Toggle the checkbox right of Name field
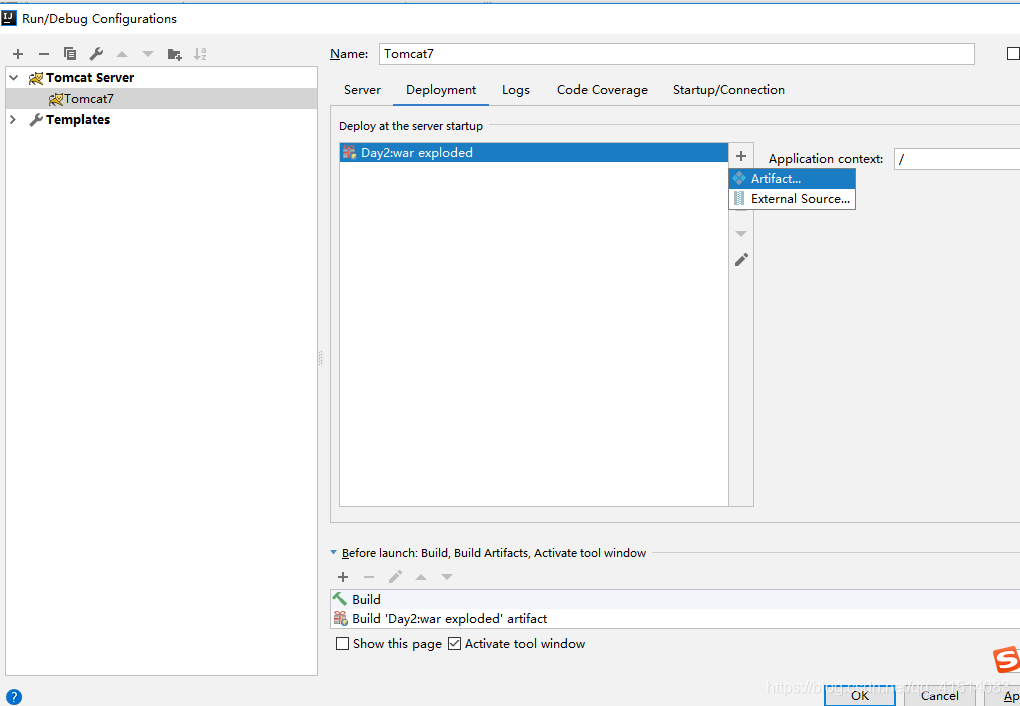Viewport: 1020px width, 706px height. point(1013,53)
